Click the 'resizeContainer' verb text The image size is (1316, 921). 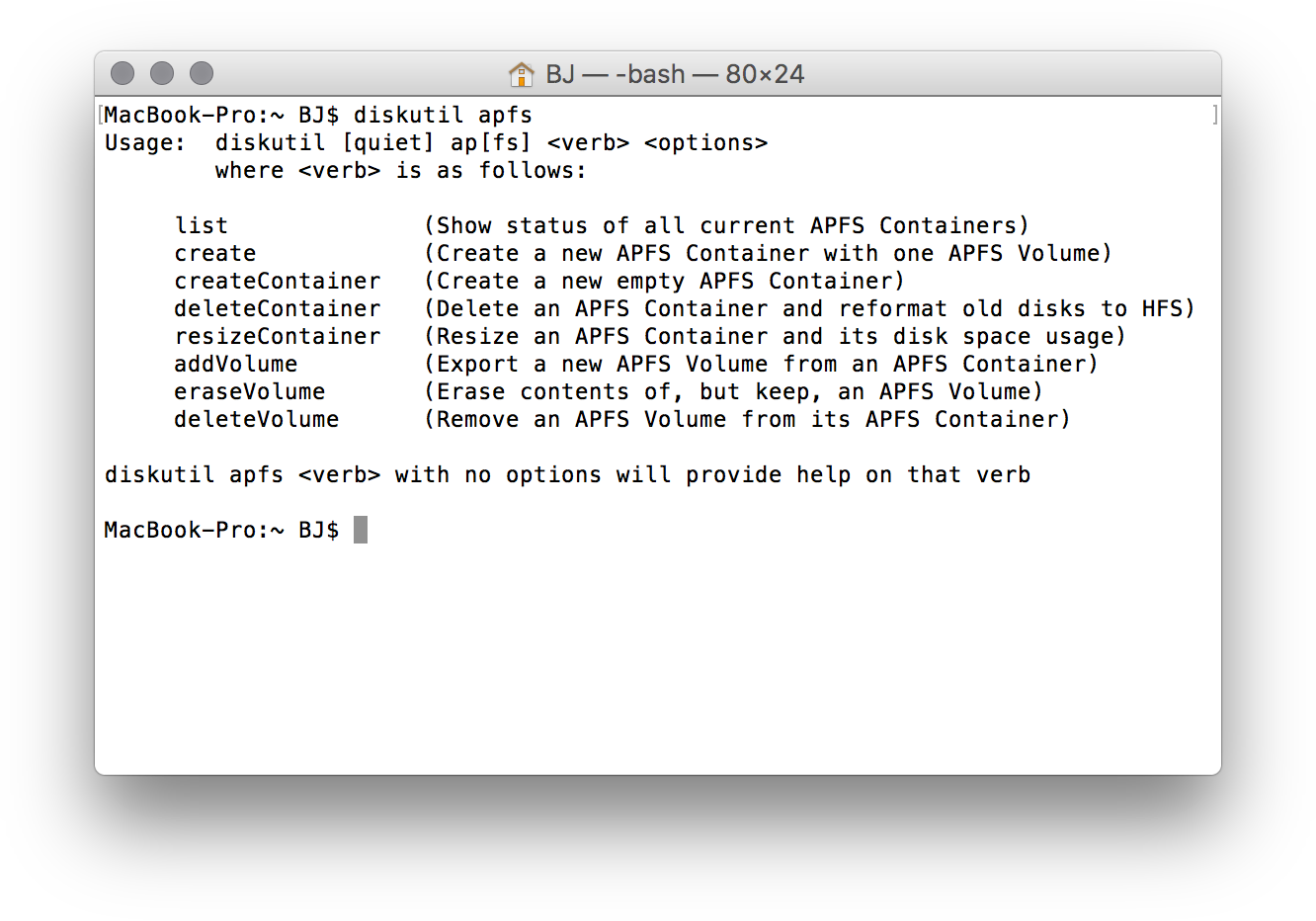coord(278,336)
